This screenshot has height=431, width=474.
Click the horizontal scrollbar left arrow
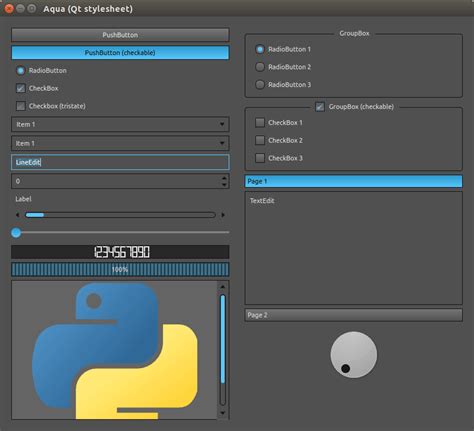tap(18, 215)
